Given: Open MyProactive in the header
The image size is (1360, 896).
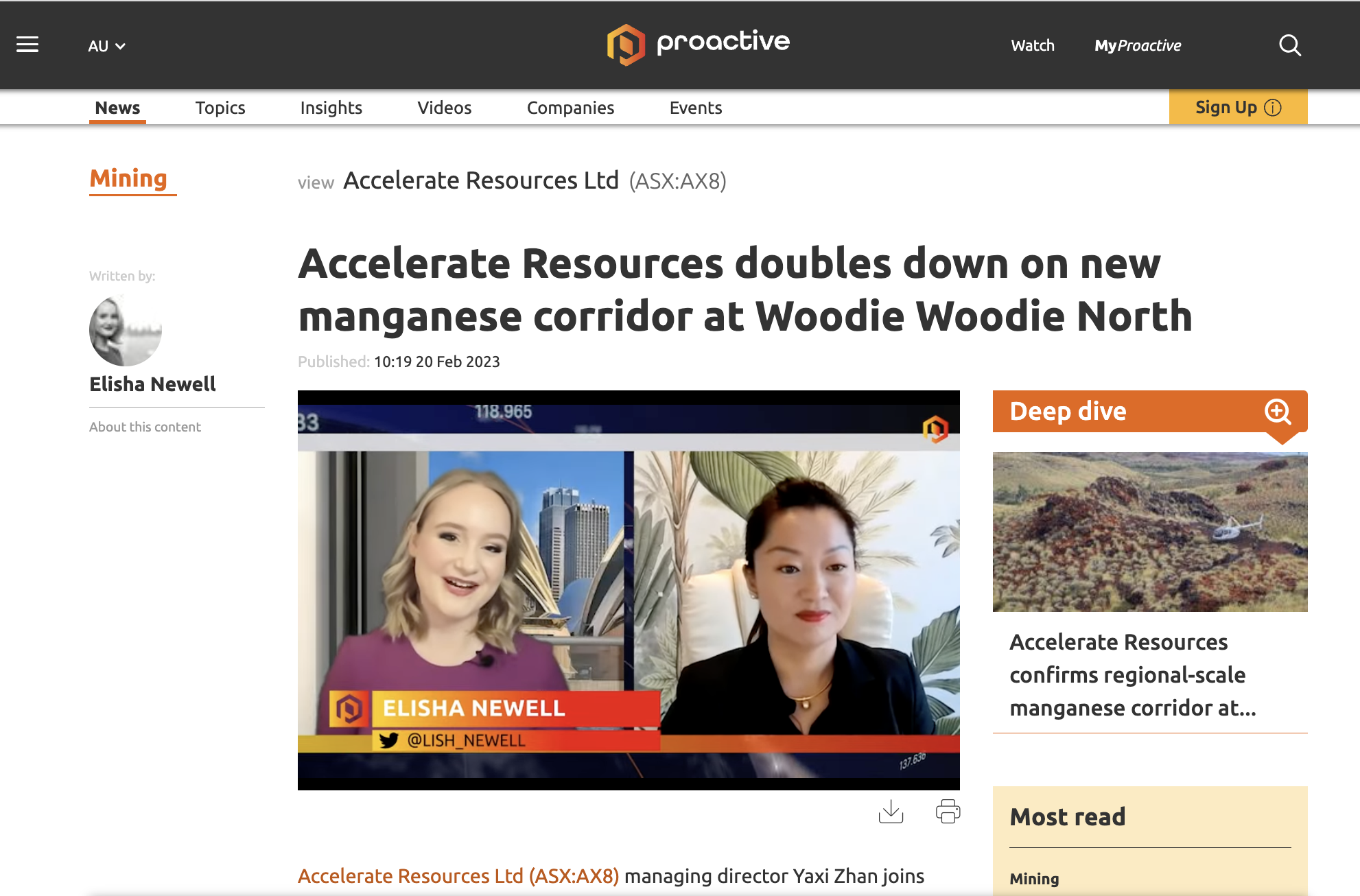Looking at the screenshot, I should [1138, 46].
